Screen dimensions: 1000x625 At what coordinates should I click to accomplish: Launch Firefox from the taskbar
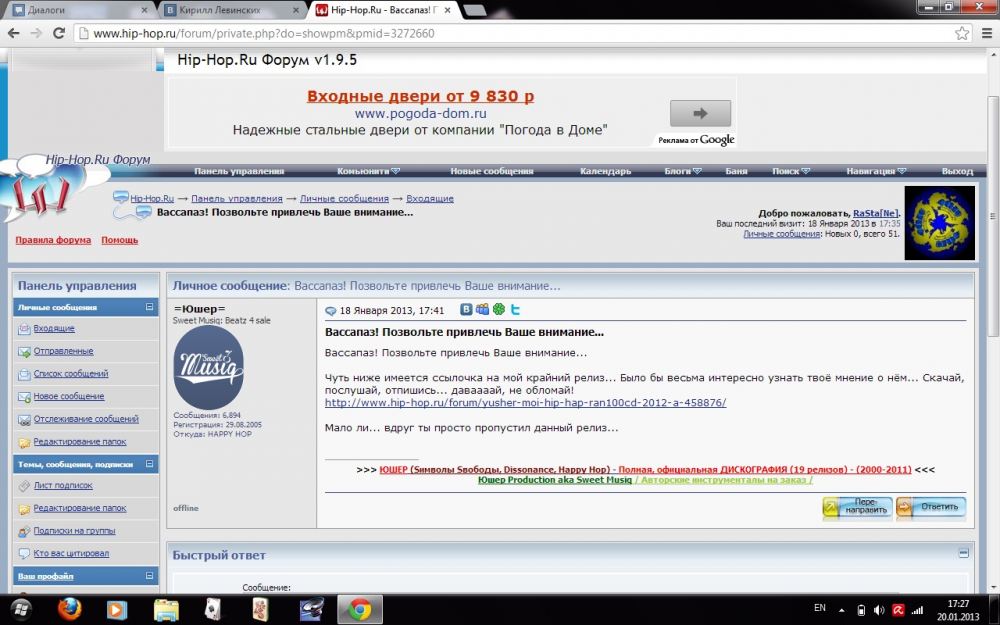point(69,610)
